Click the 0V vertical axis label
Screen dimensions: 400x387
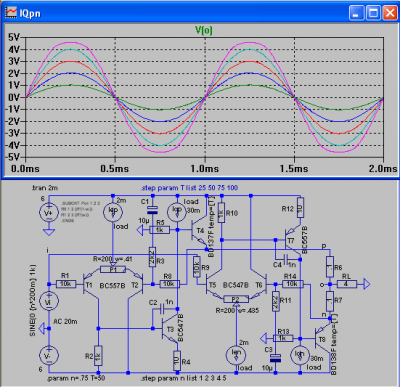coord(14,97)
